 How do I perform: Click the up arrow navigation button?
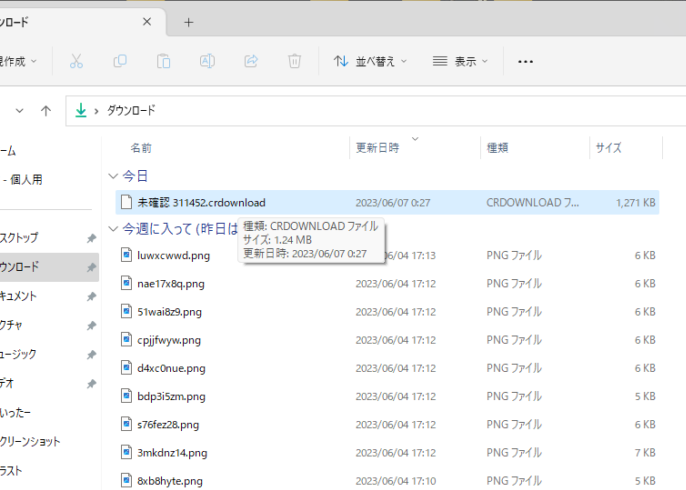(45, 110)
